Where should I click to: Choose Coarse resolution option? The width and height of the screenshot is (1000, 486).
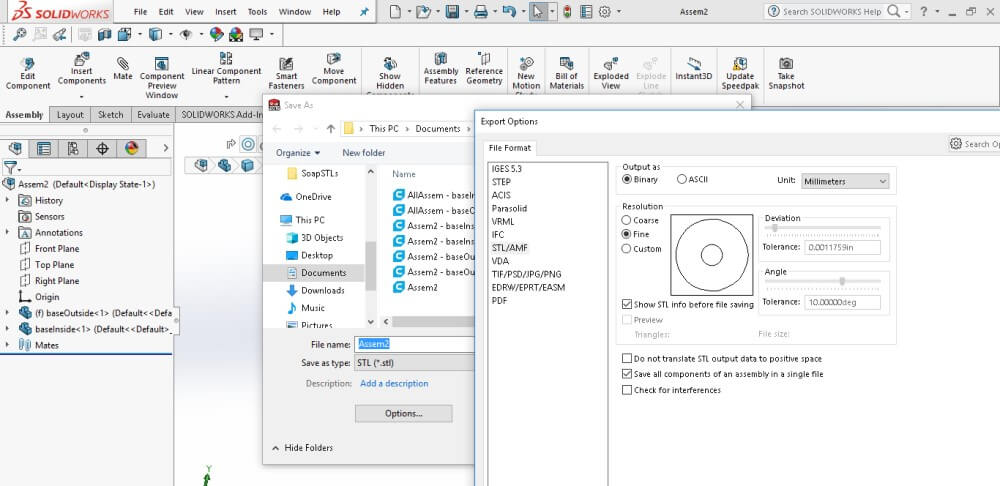click(x=627, y=220)
